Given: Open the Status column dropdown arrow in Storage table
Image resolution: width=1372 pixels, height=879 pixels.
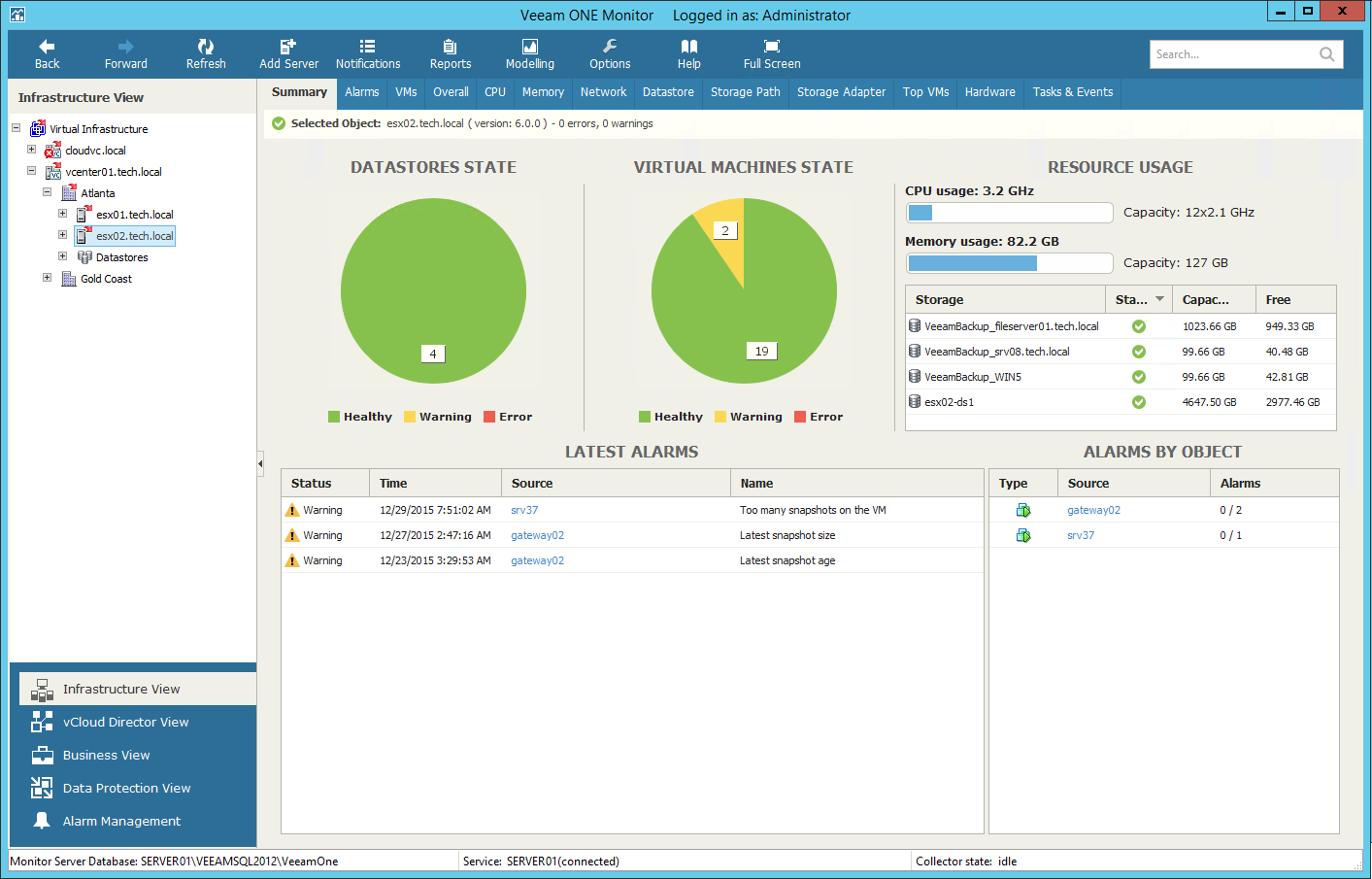Looking at the screenshot, I should (x=1159, y=299).
